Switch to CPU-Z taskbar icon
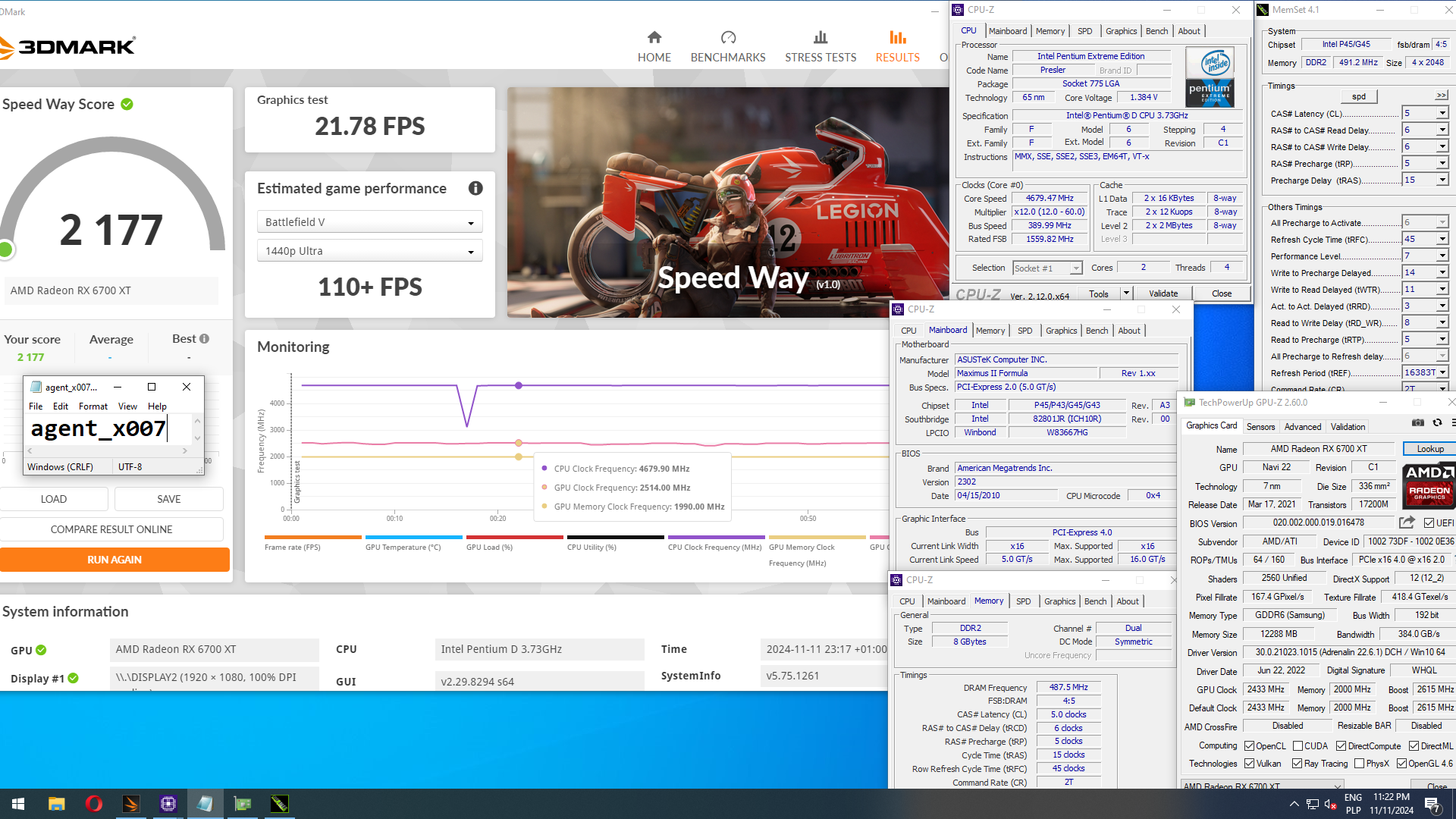This screenshot has width=1456, height=819. click(168, 804)
